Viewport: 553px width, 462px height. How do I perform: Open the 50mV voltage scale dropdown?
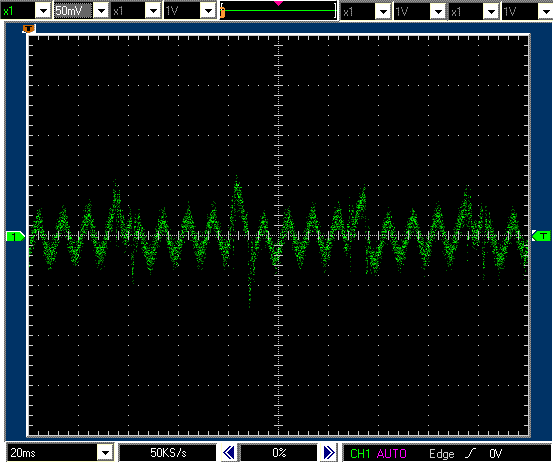coord(101,11)
